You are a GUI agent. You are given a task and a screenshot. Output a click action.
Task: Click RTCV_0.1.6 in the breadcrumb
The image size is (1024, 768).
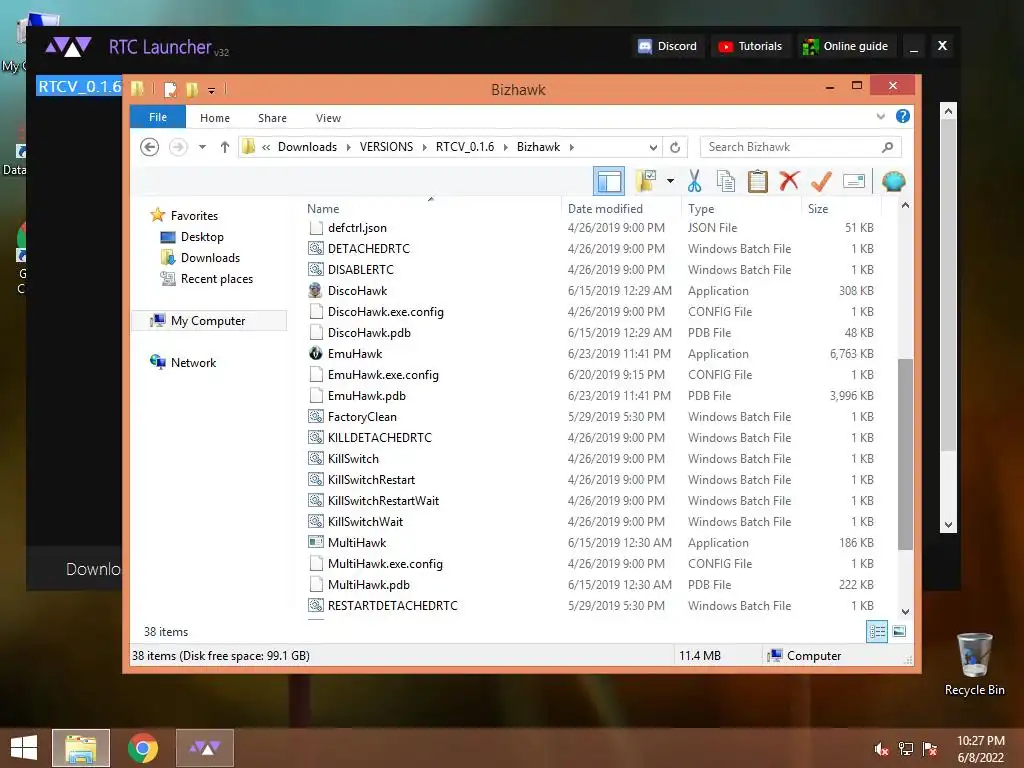(465, 147)
